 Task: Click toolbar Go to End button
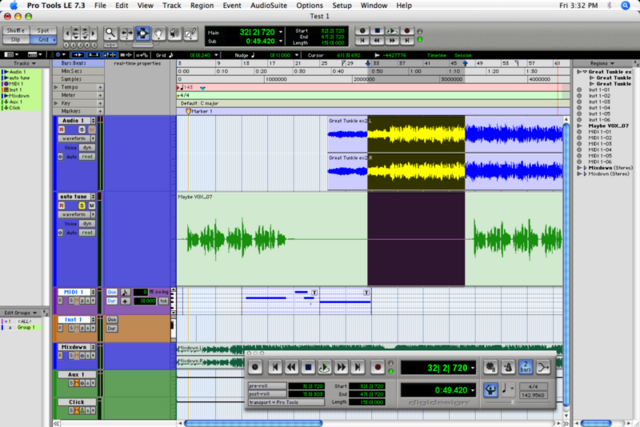[407, 40]
